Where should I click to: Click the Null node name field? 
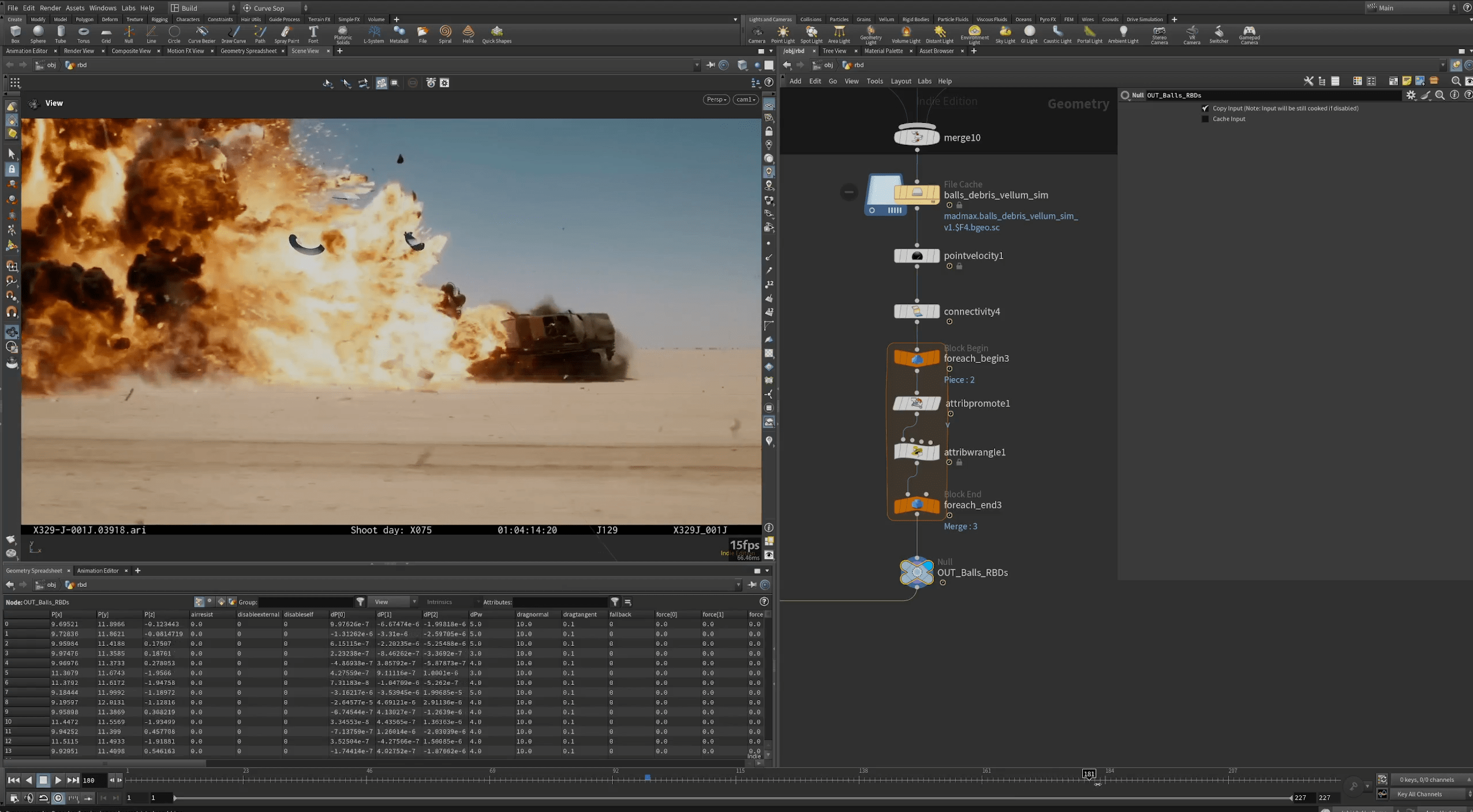pos(1272,95)
